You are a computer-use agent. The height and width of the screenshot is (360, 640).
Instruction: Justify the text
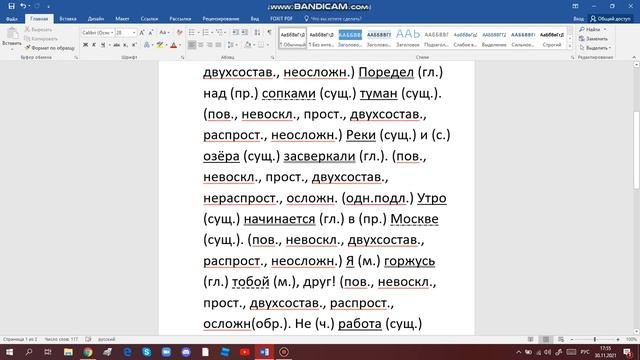pyautogui.click(x=218, y=45)
